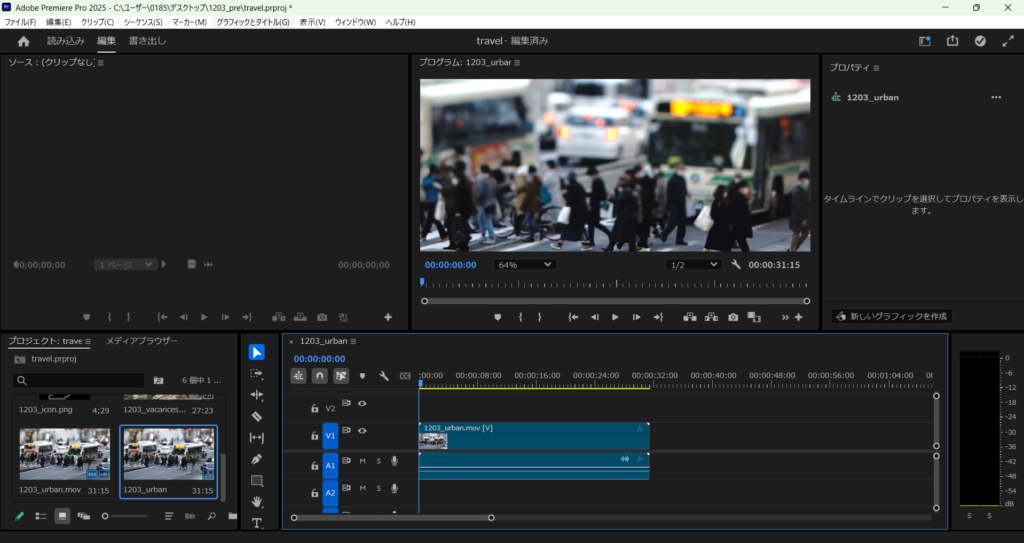This screenshot has height=543, width=1024.
Task: Open the 1203_urban sequence panel menu
Action: click(x=351, y=341)
